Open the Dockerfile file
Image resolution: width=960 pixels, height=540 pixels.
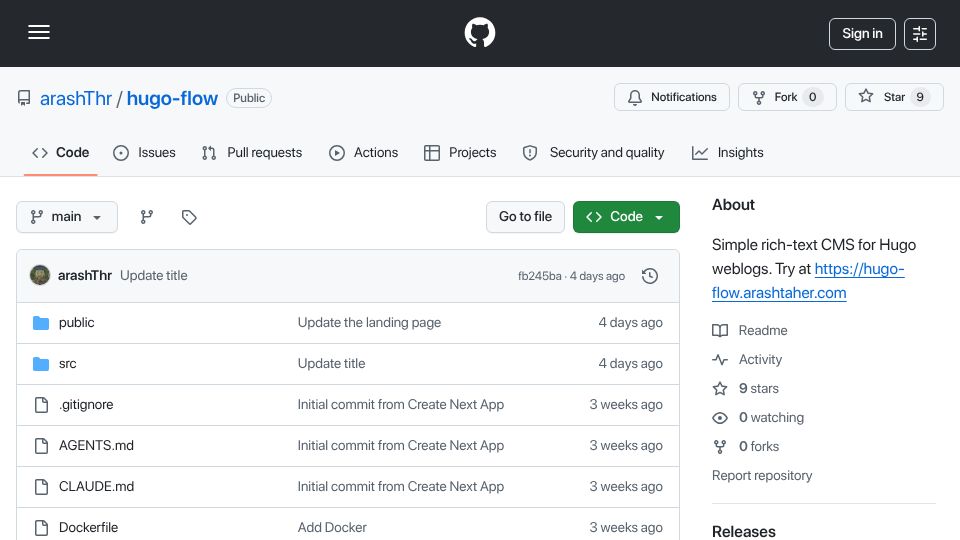88,528
